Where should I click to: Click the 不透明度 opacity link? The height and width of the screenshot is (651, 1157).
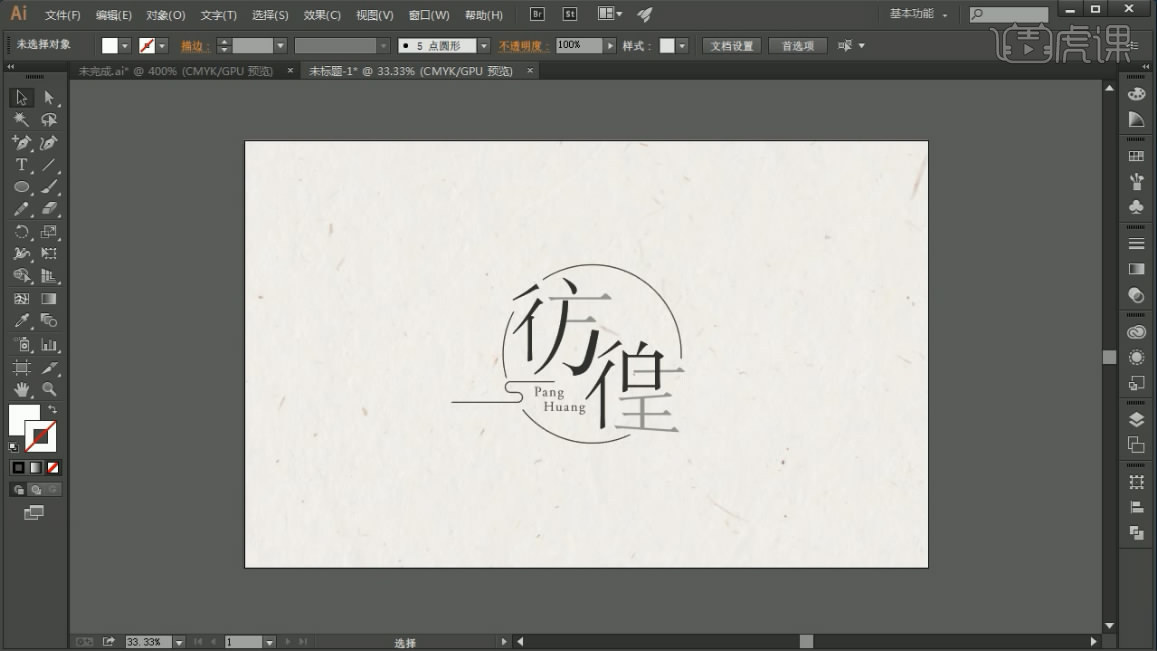[x=522, y=46]
